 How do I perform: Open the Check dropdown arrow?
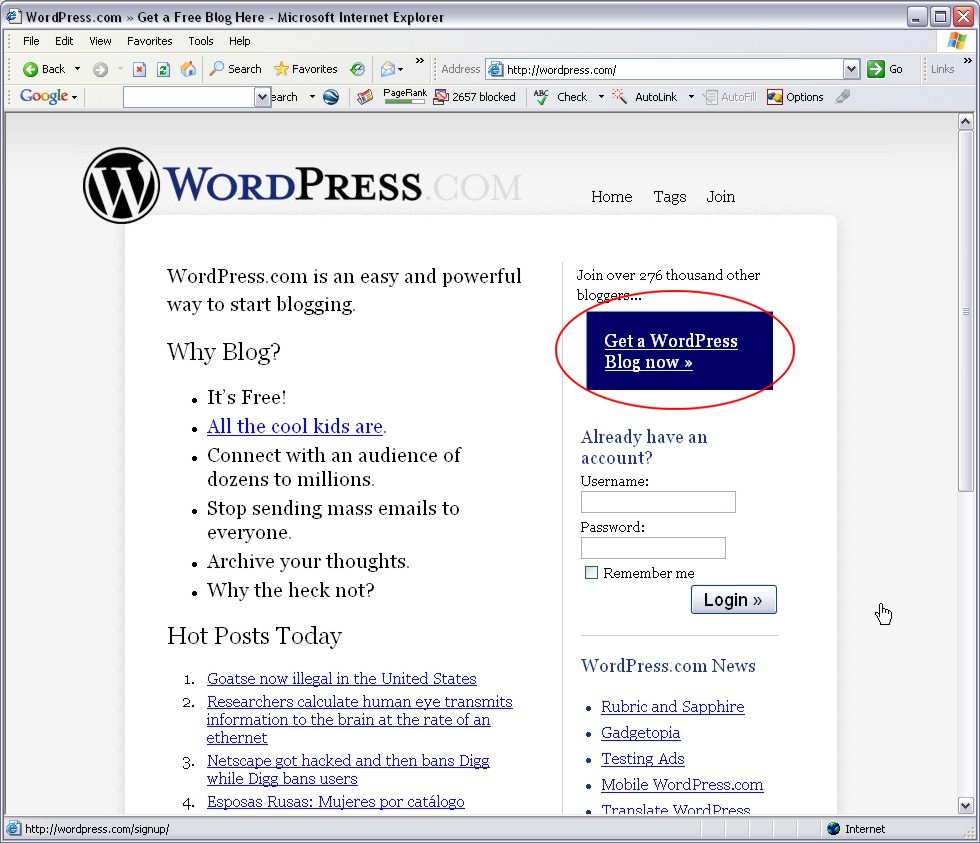(601, 97)
